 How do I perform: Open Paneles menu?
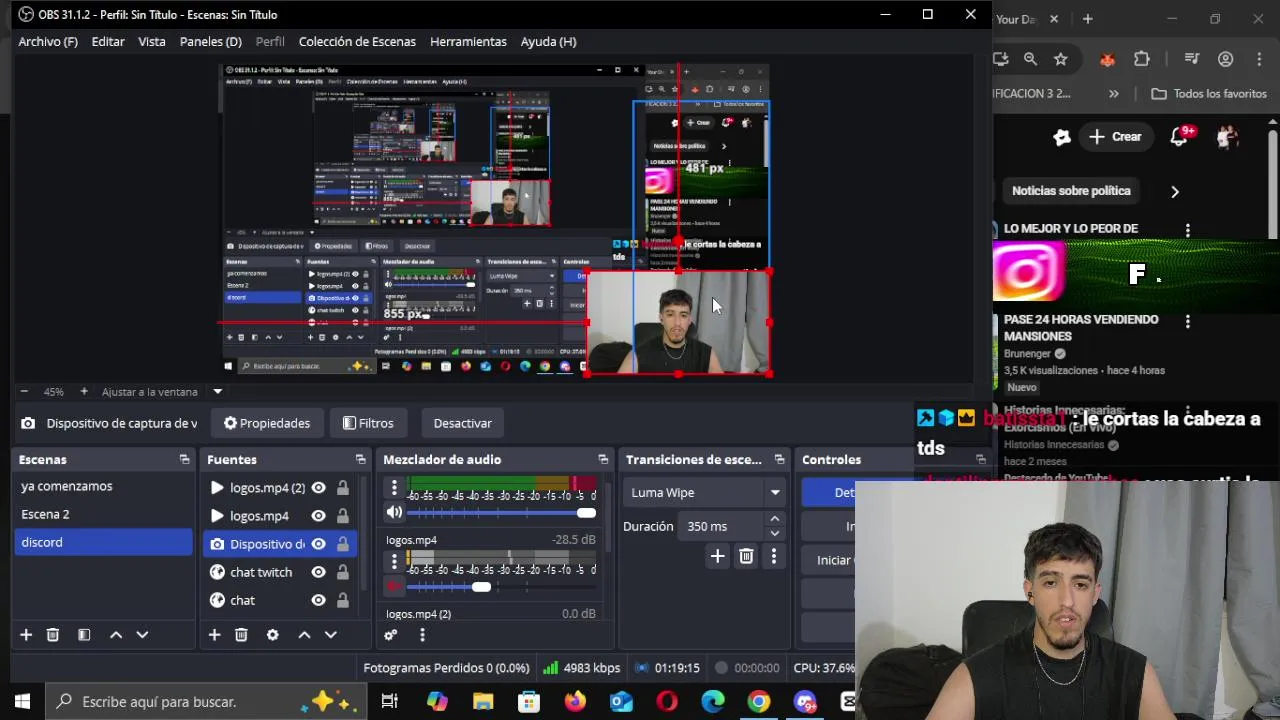pos(211,42)
